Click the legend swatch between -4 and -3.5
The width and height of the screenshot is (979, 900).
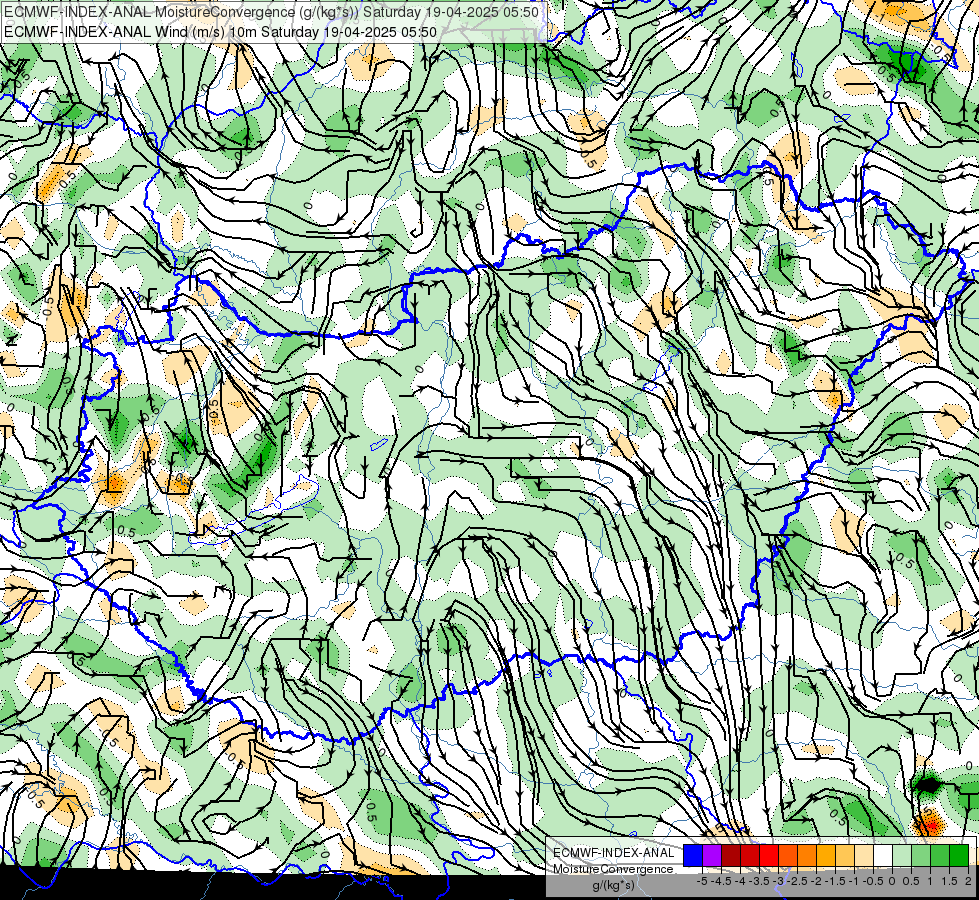750,855
